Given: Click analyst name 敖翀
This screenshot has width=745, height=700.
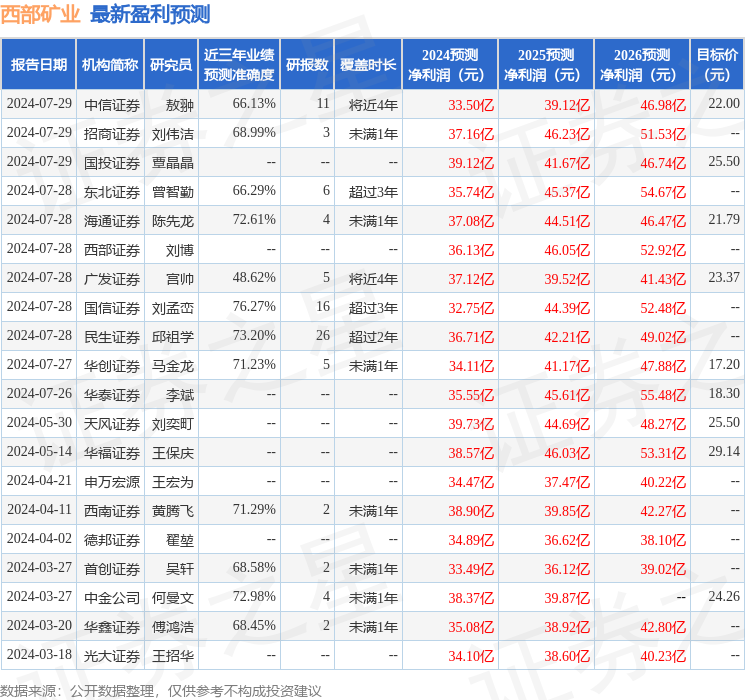Looking at the screenshot, I should (180, 105).
